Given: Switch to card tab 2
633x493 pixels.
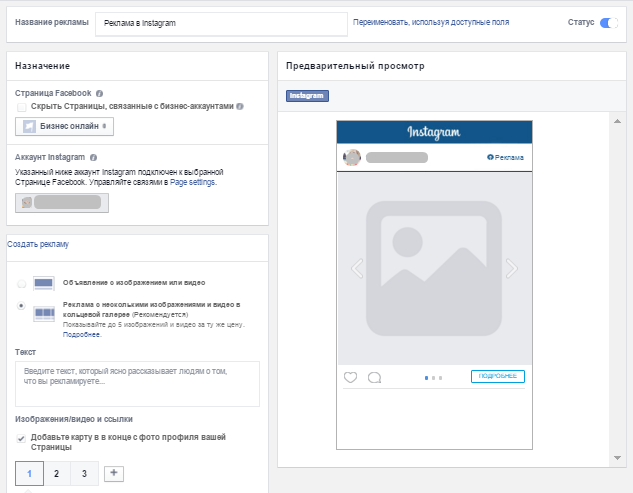Looking at the screenshot, I should pyautogui.click(x=56, y=474).
